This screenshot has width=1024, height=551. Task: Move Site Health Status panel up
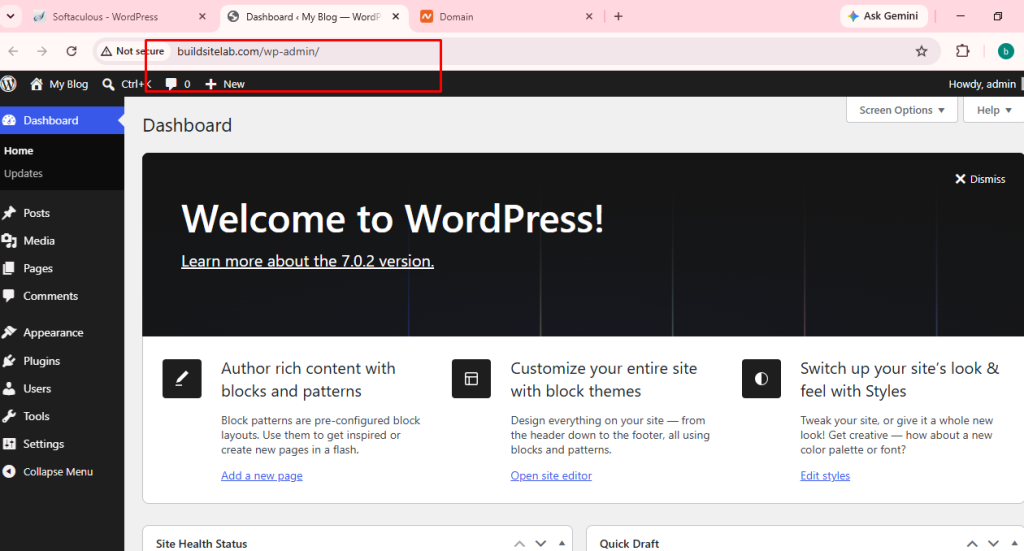[x=520, y=544]
